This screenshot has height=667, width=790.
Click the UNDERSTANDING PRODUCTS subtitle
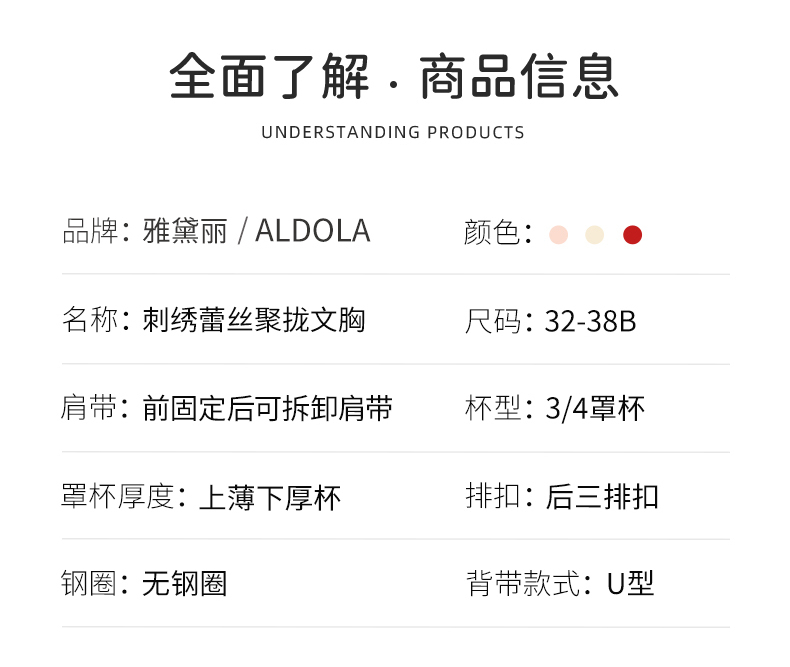(393, 132)
